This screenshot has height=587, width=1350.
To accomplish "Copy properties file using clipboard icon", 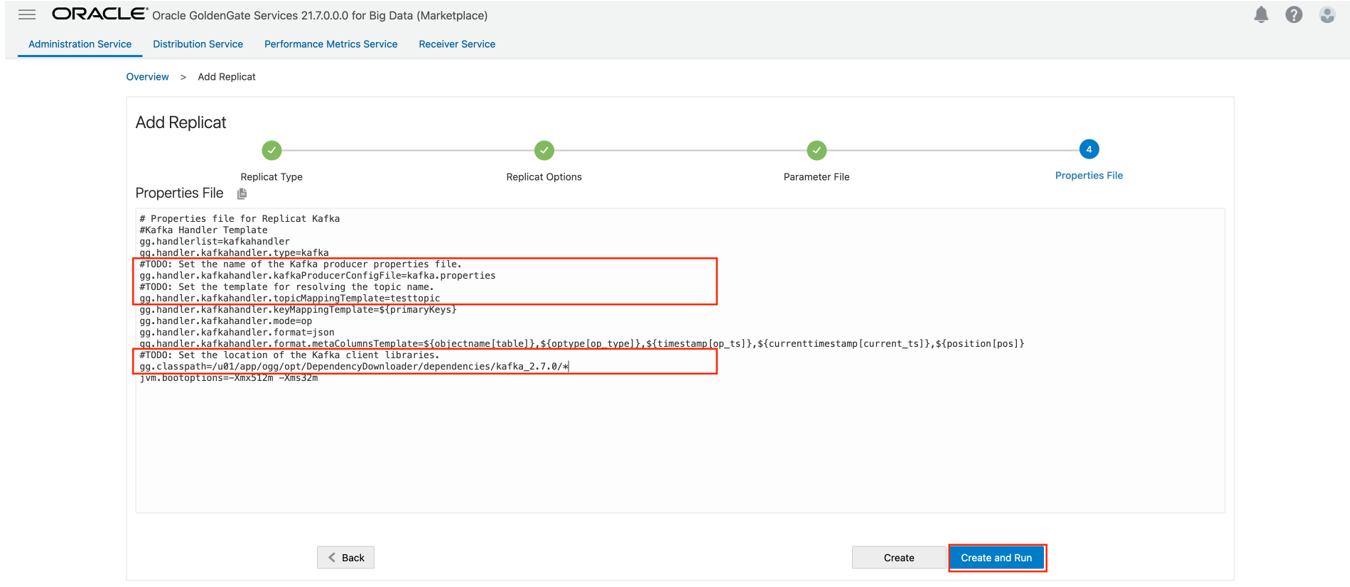I will 242,194.
